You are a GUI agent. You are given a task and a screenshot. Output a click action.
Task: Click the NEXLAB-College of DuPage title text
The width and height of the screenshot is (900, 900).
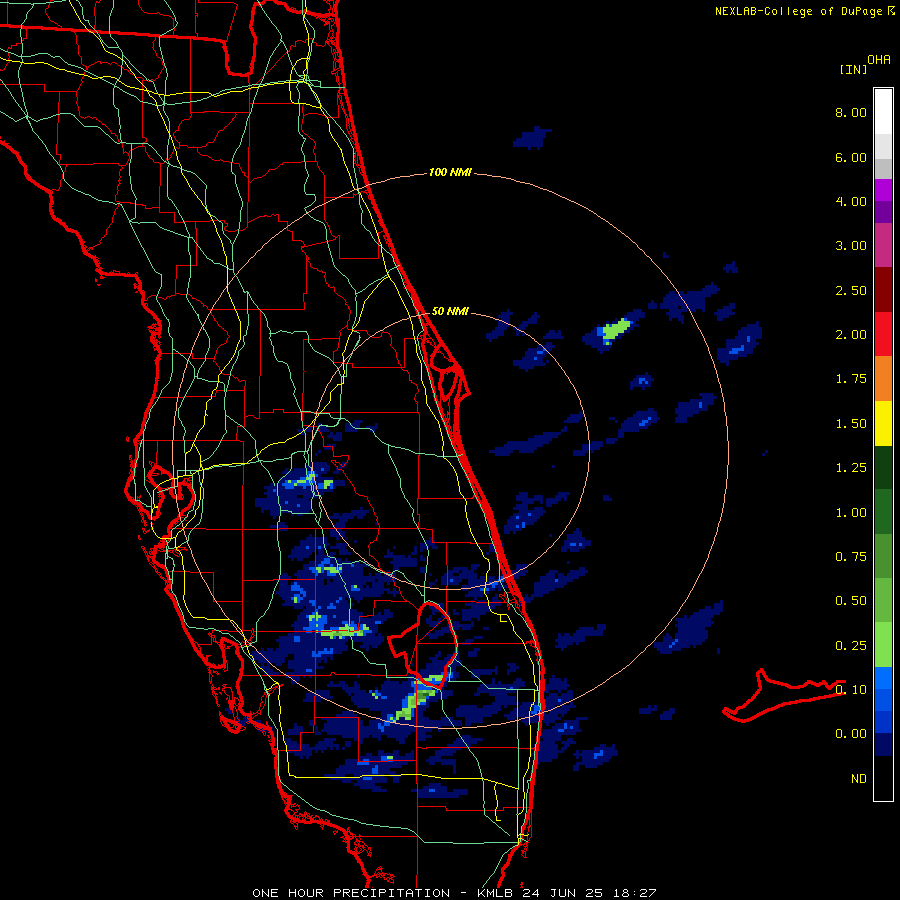pos(799,11)
